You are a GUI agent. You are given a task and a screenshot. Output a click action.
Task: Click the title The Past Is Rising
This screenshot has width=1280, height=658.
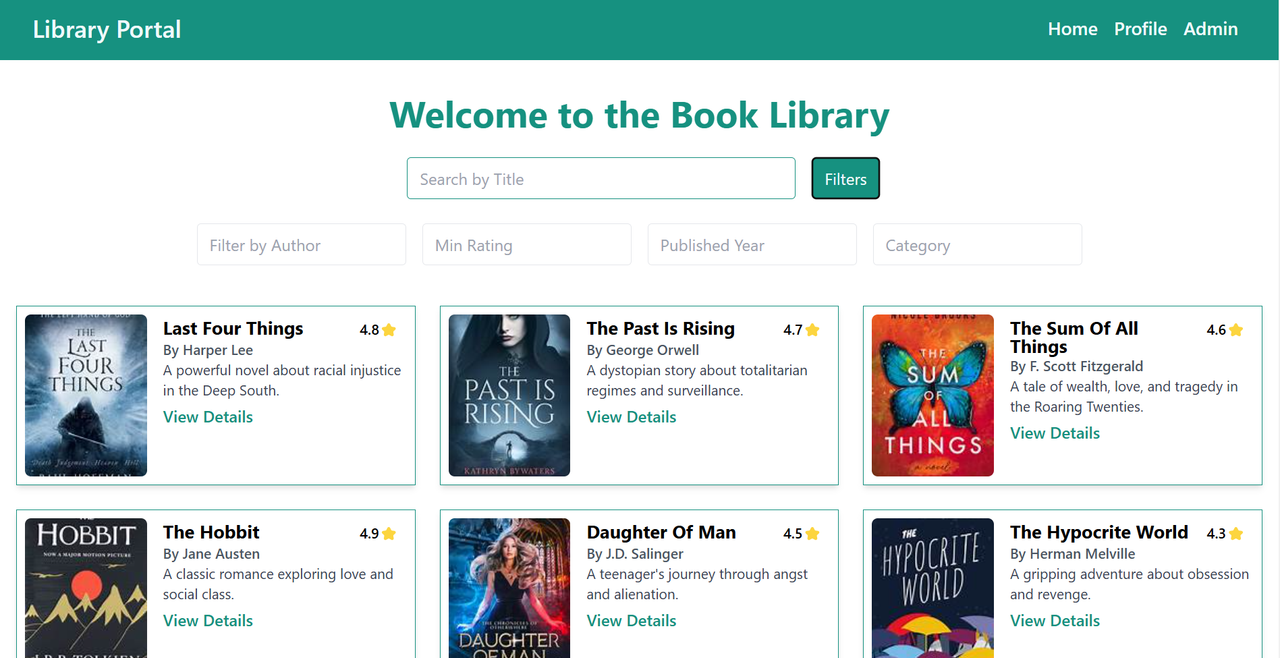pyautogui.click(x=661, y=329)
